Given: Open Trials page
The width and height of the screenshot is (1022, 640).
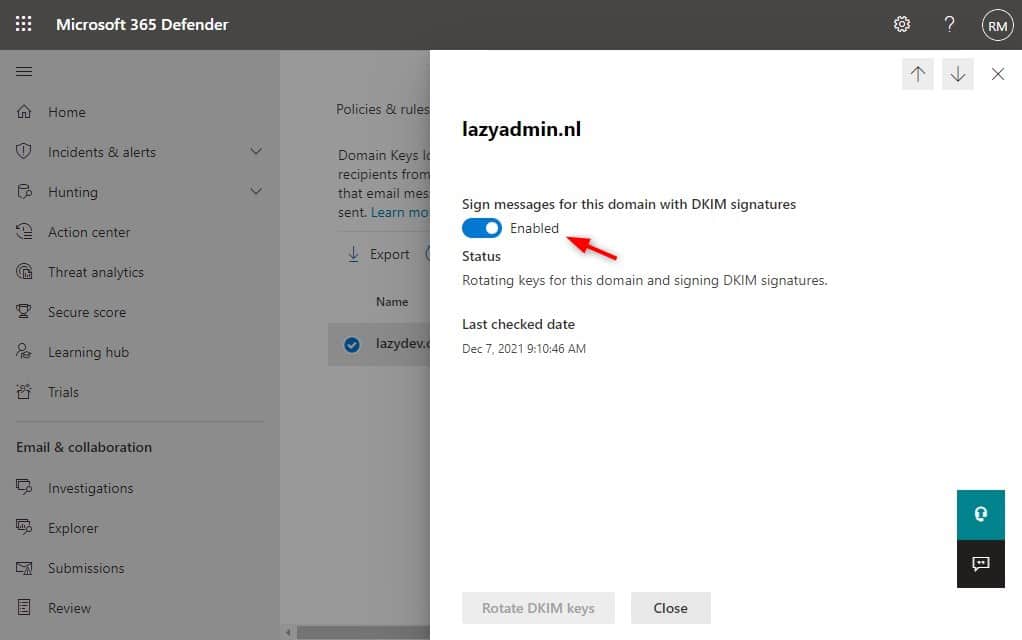Looking at the screenshot, I should pyautogui.click(x=63, y=392).
